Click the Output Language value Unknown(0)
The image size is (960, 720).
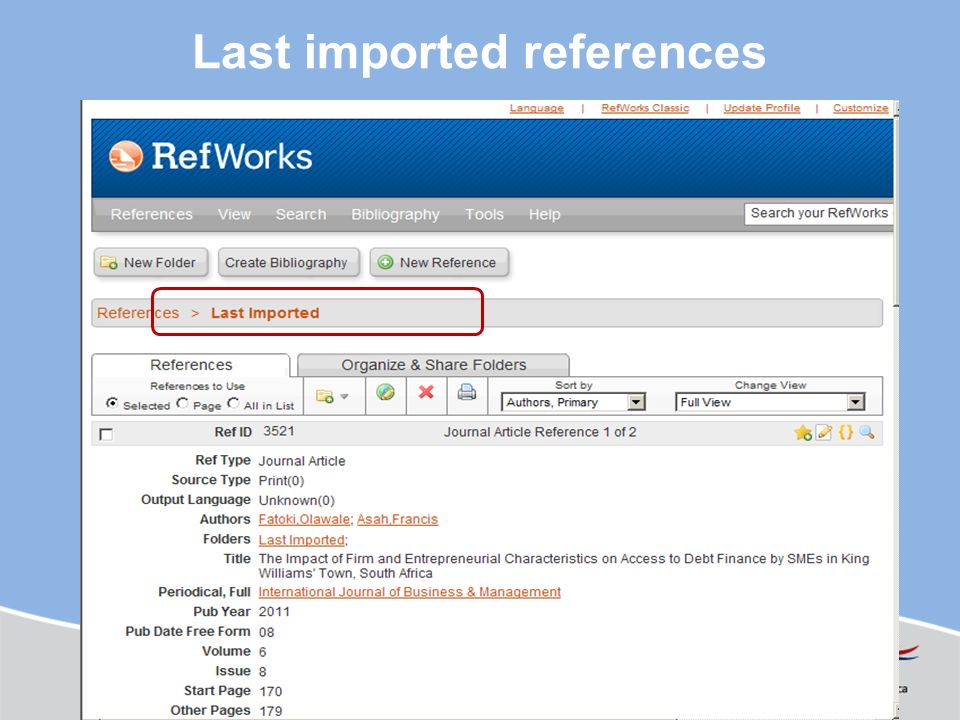tap(296, 500)
